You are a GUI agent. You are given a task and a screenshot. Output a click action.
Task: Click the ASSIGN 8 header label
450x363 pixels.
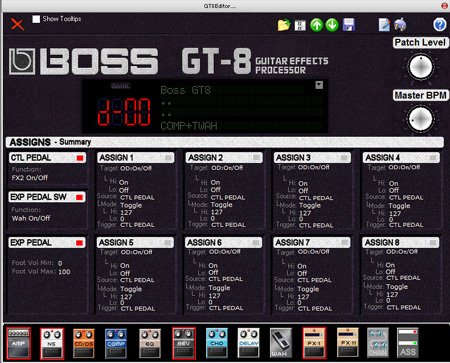(x=382, y=243)
